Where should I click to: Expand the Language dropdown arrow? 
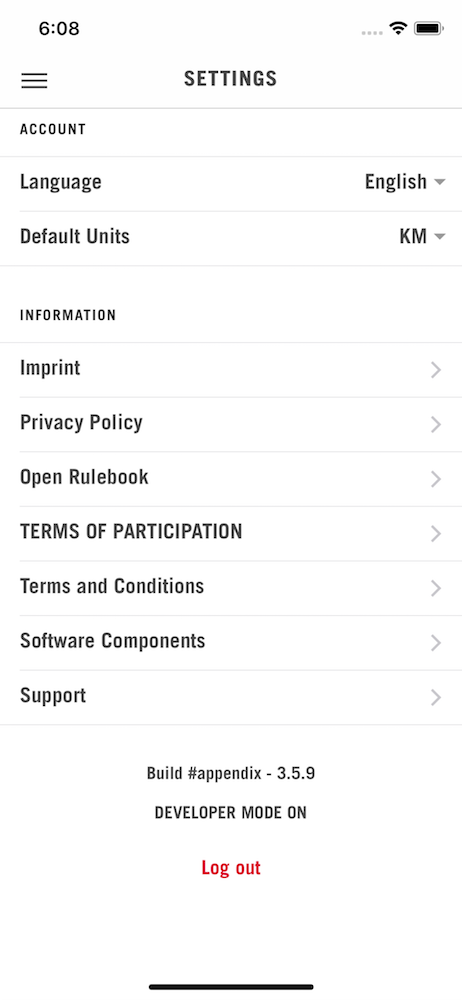click(439, 182)
